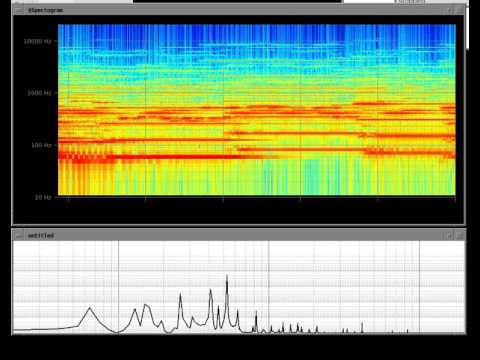Click the 100 Hz axis label
The width and height of the screenshot is (480, 360).
tap(41, 145)
